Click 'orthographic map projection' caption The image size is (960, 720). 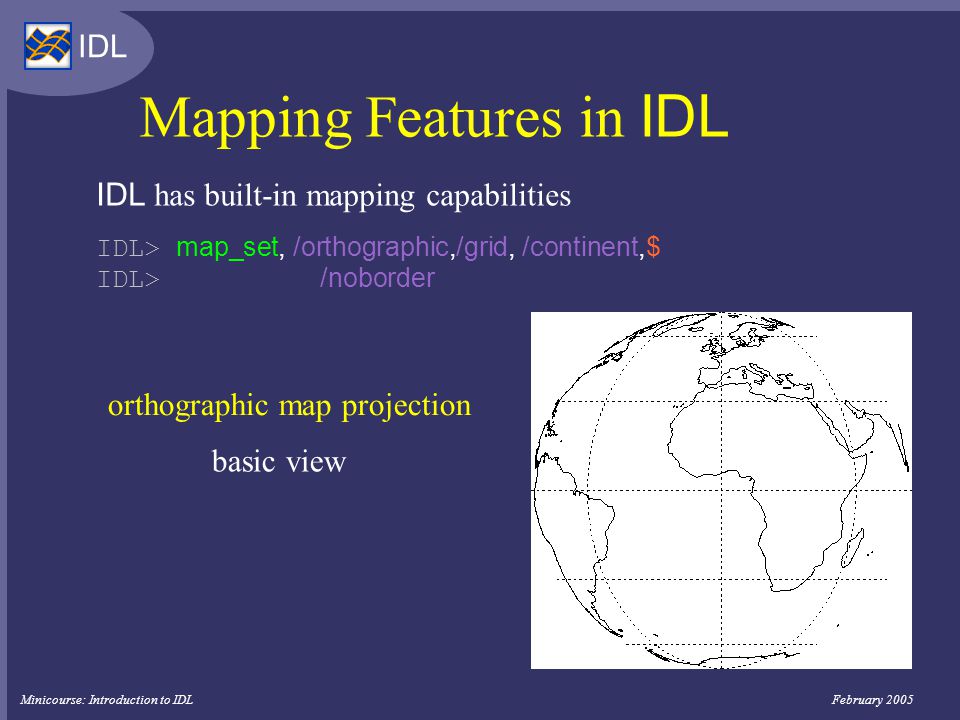click(290, 406)
